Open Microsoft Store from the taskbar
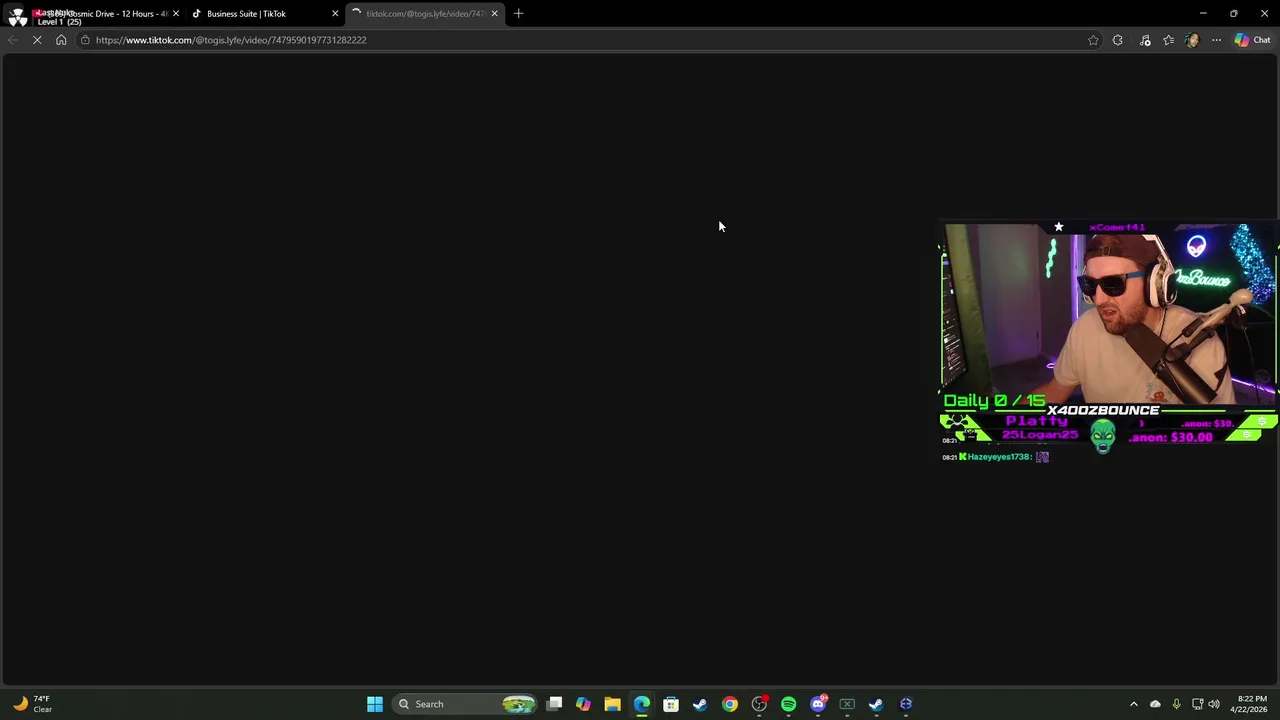 tap(671, 704)
